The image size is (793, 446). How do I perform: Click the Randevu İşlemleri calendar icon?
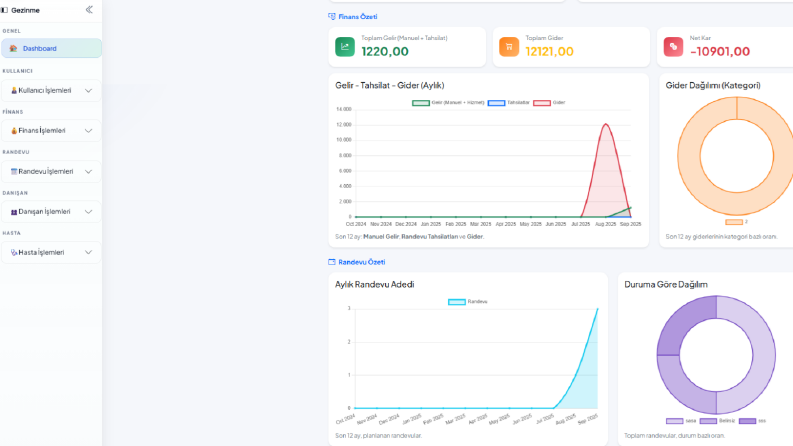pyautogui.click(x=14, y=171)
